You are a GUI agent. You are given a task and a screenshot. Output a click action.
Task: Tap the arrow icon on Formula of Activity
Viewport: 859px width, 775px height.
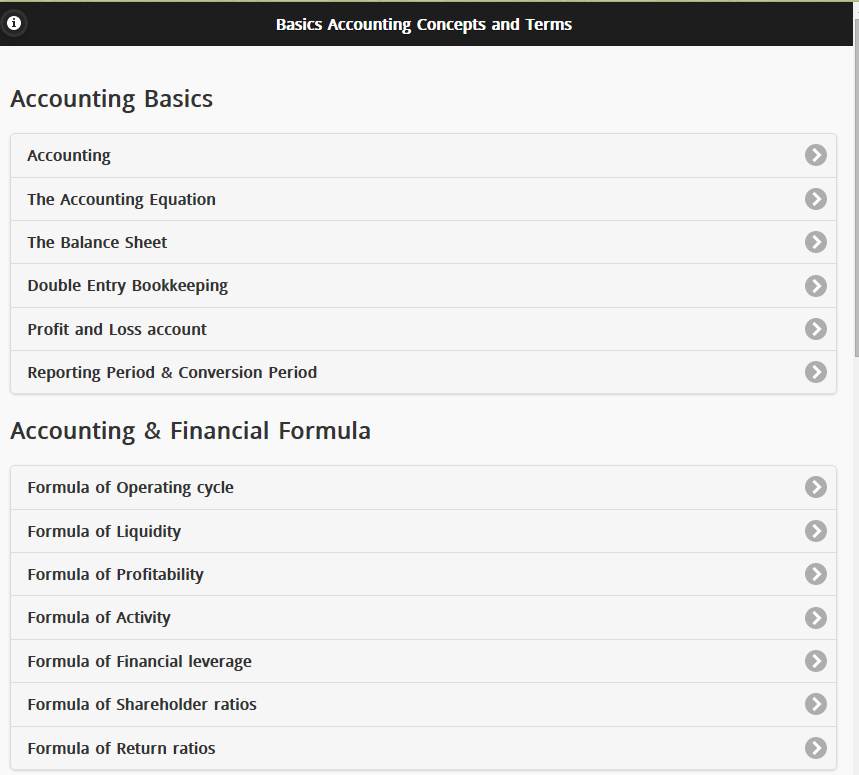point(816,618)
